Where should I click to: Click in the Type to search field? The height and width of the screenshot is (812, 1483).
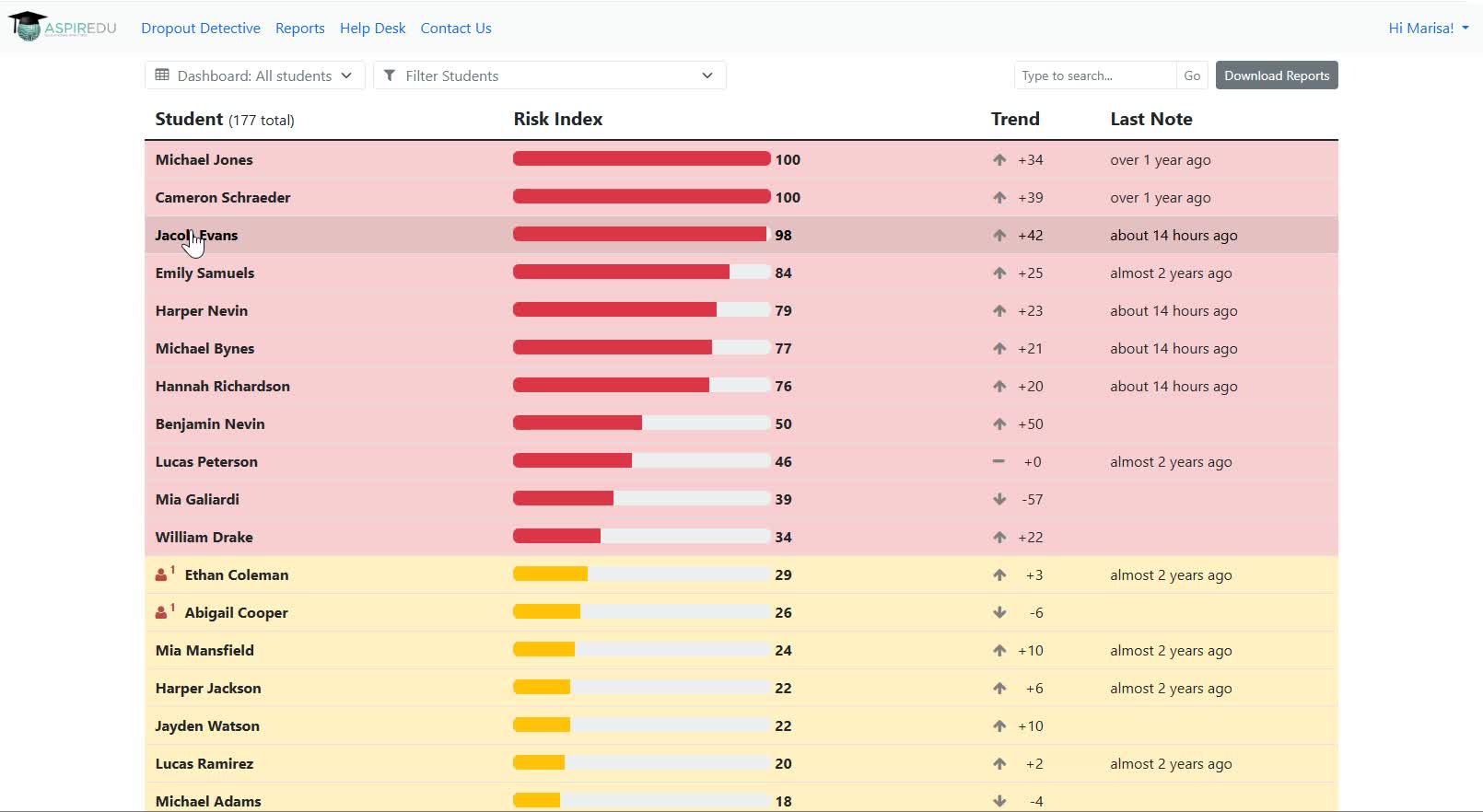pyautogui.click(x=1095, y=75)
